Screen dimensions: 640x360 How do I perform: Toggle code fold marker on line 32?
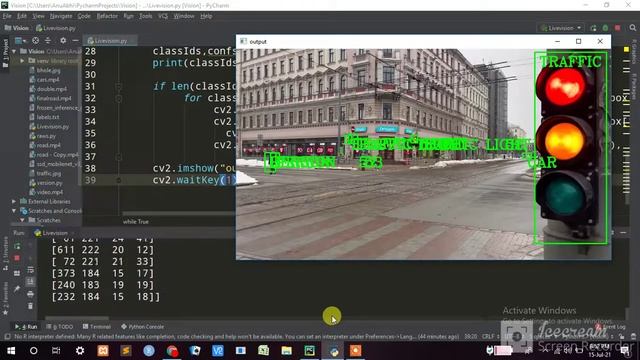118,98
